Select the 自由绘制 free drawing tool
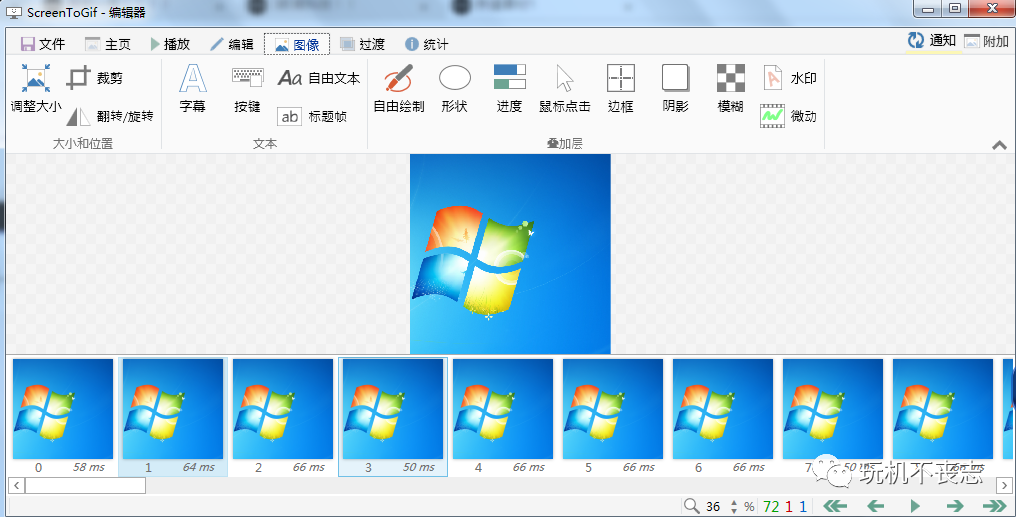Viewport: 1016px width, 517px height. point(398,89)
